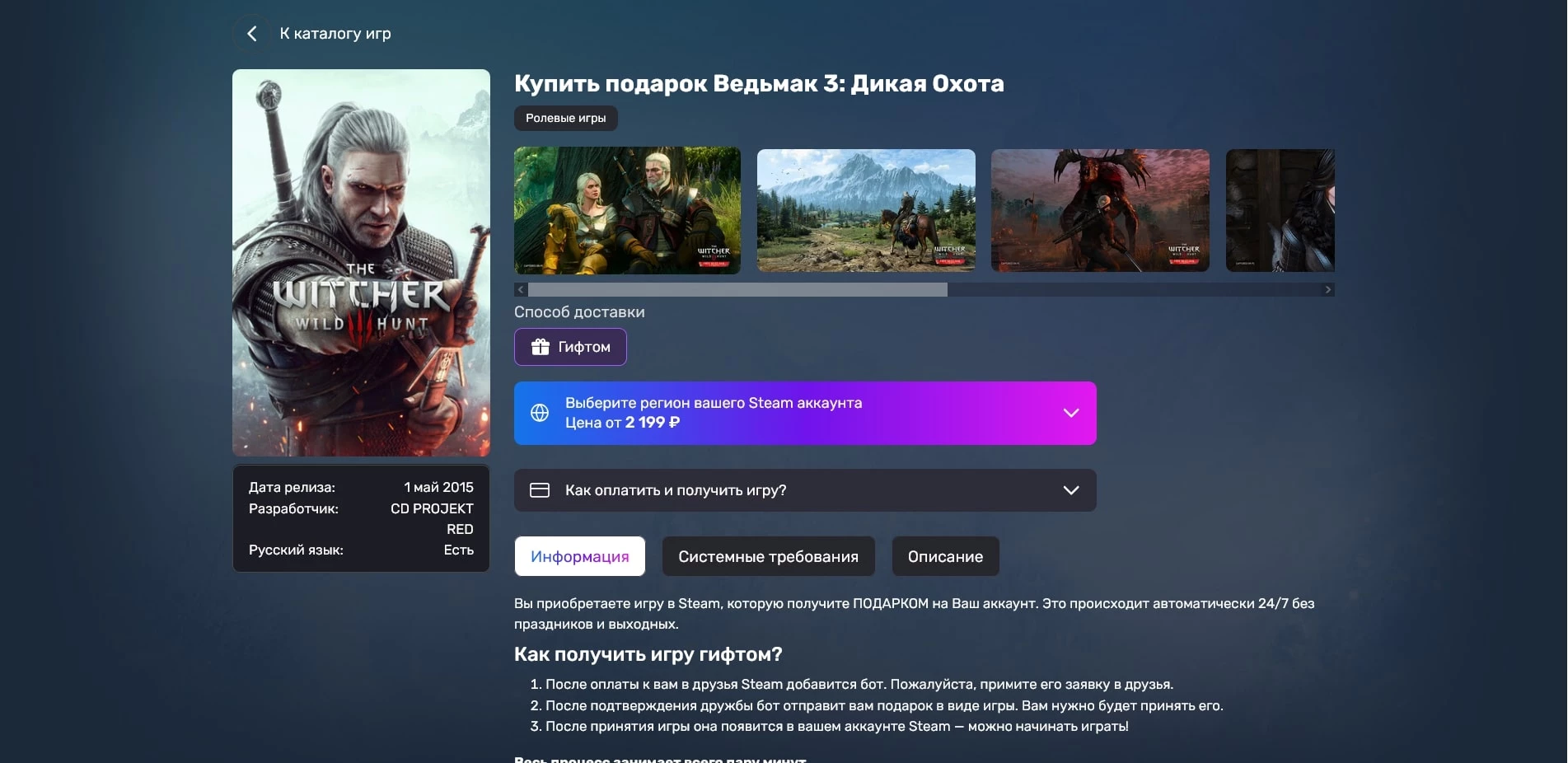This screenshot has height=763, width=1568.
Task: Click the screenshot of Geralt and Ciri
Action: (x=627, y=210)
